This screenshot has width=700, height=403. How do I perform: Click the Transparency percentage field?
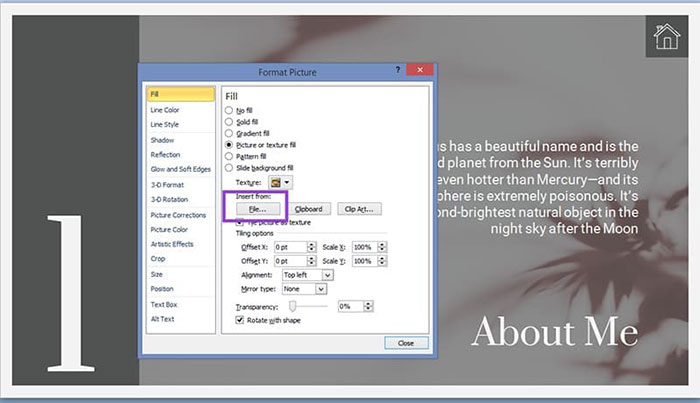[351, 306]
